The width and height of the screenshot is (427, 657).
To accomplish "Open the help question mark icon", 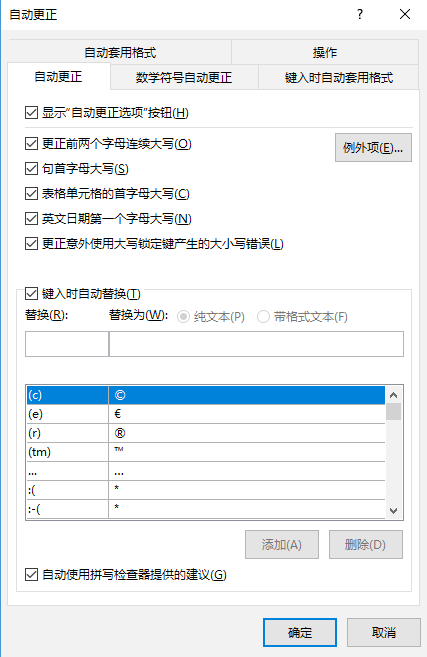I will tap(360, 14).
